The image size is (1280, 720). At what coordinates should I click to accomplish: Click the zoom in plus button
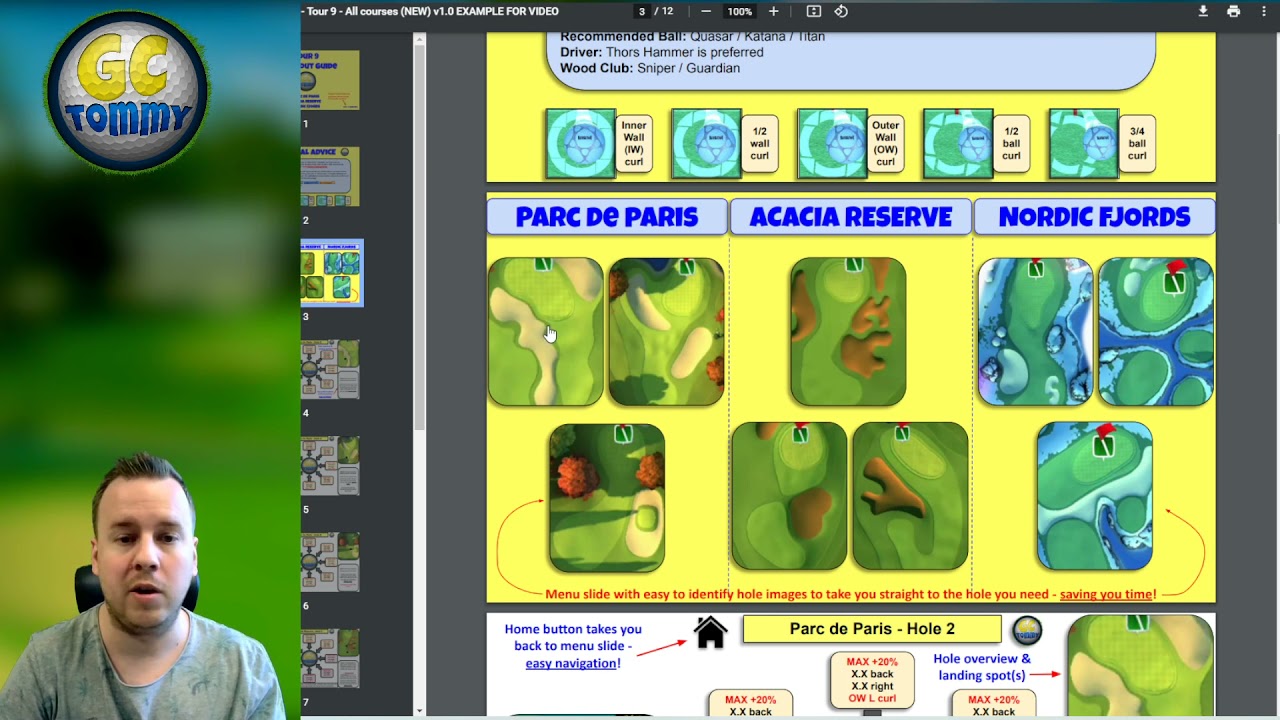773,11
